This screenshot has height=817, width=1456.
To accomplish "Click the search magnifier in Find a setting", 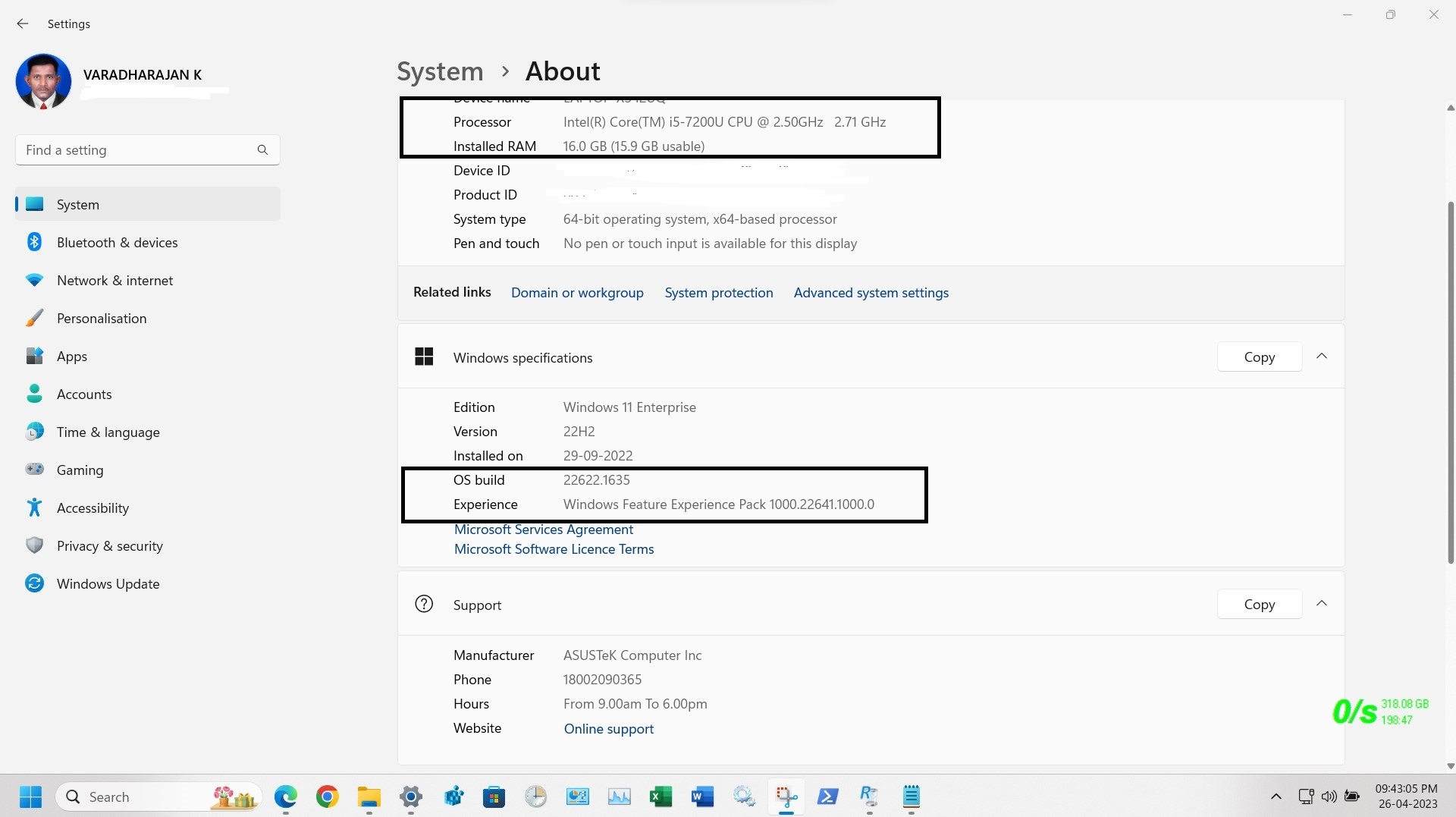I will click(x=262, y=150).
